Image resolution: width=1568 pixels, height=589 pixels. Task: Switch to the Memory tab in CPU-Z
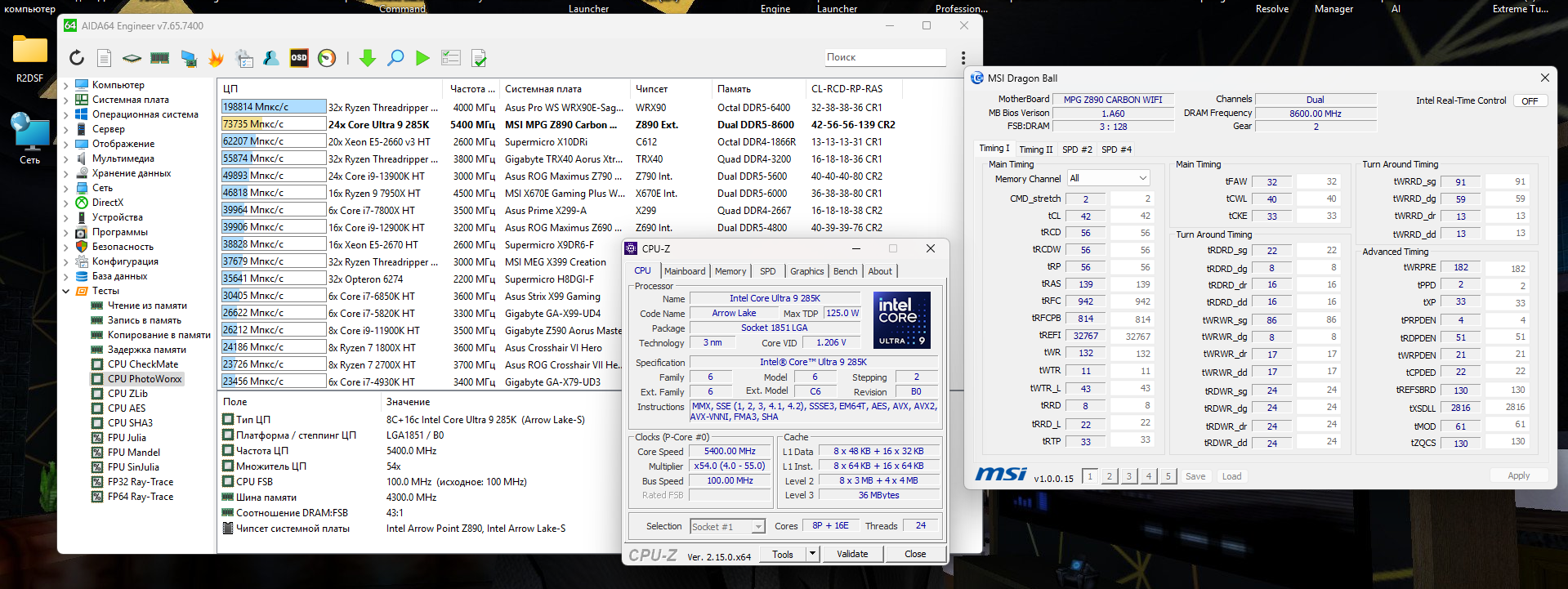click(730, 271)
